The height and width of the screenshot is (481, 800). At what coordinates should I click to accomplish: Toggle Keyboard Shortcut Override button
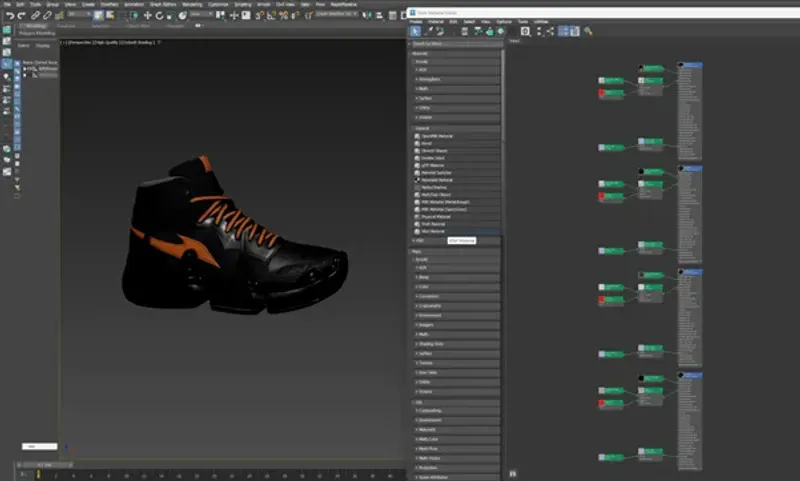pos(246,16)
